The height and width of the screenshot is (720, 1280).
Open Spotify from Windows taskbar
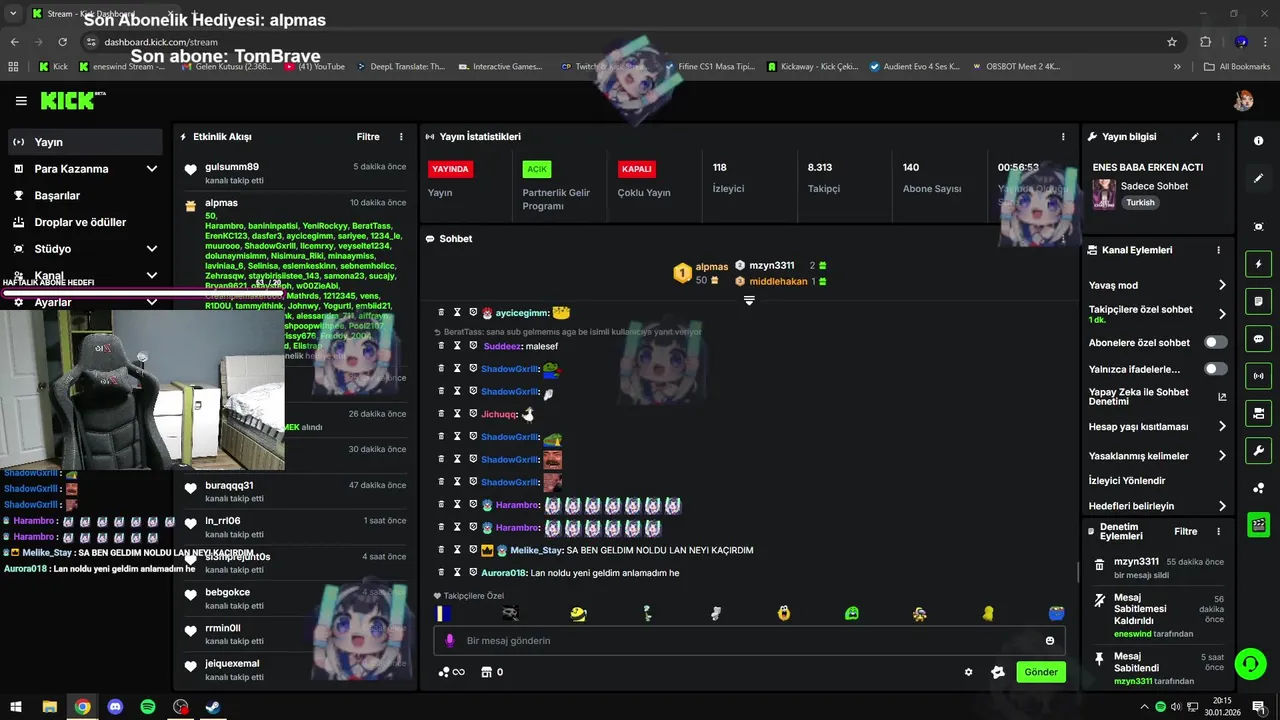(148, 707)
